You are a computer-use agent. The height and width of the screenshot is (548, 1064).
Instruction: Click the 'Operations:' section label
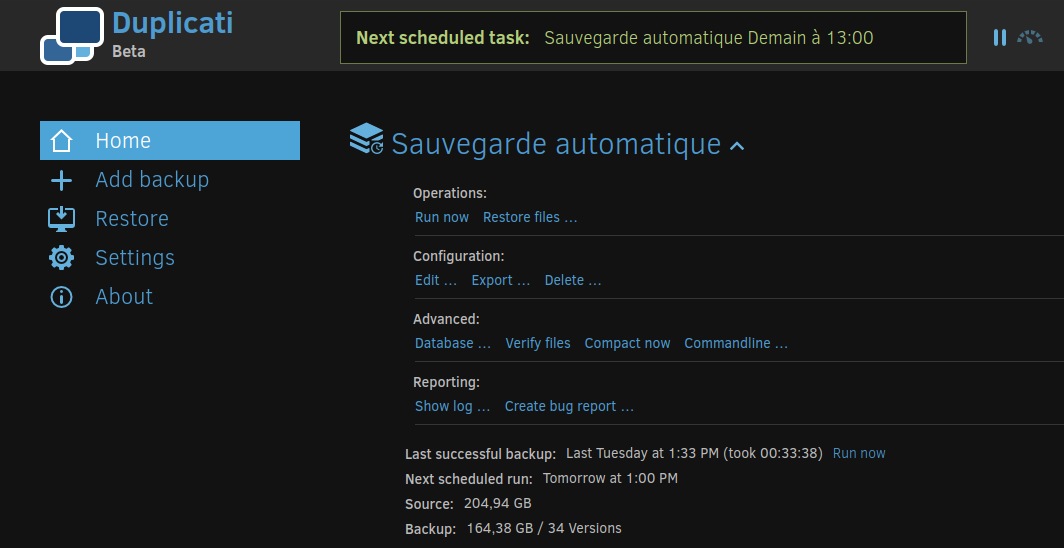point(450,193)
